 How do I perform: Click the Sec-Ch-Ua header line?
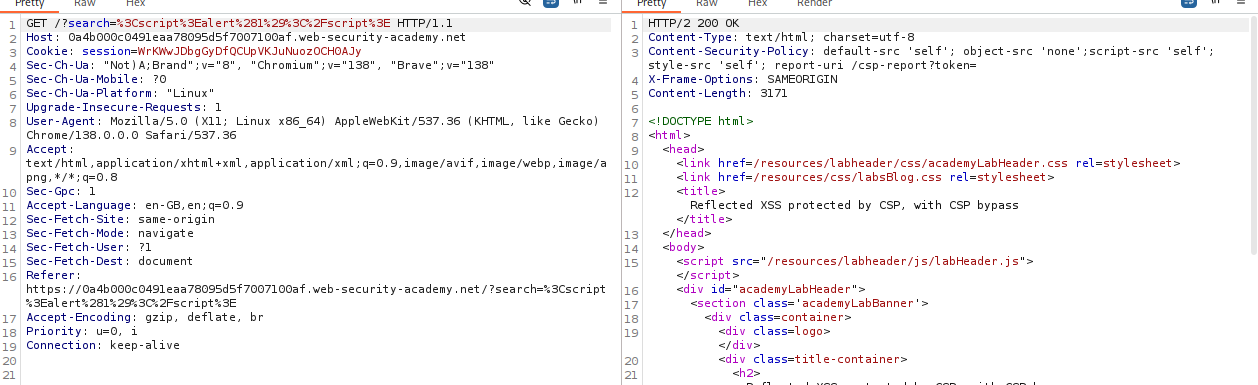260,65
